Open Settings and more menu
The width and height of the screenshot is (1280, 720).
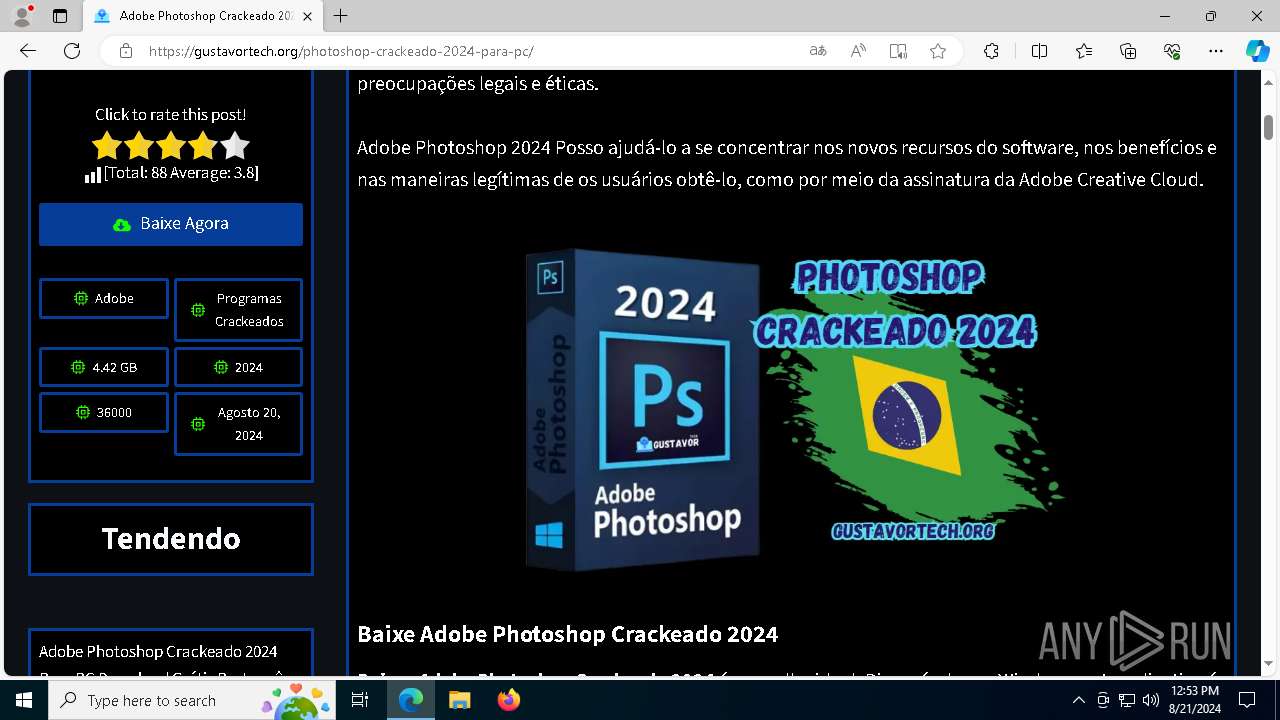point(1216,51)
